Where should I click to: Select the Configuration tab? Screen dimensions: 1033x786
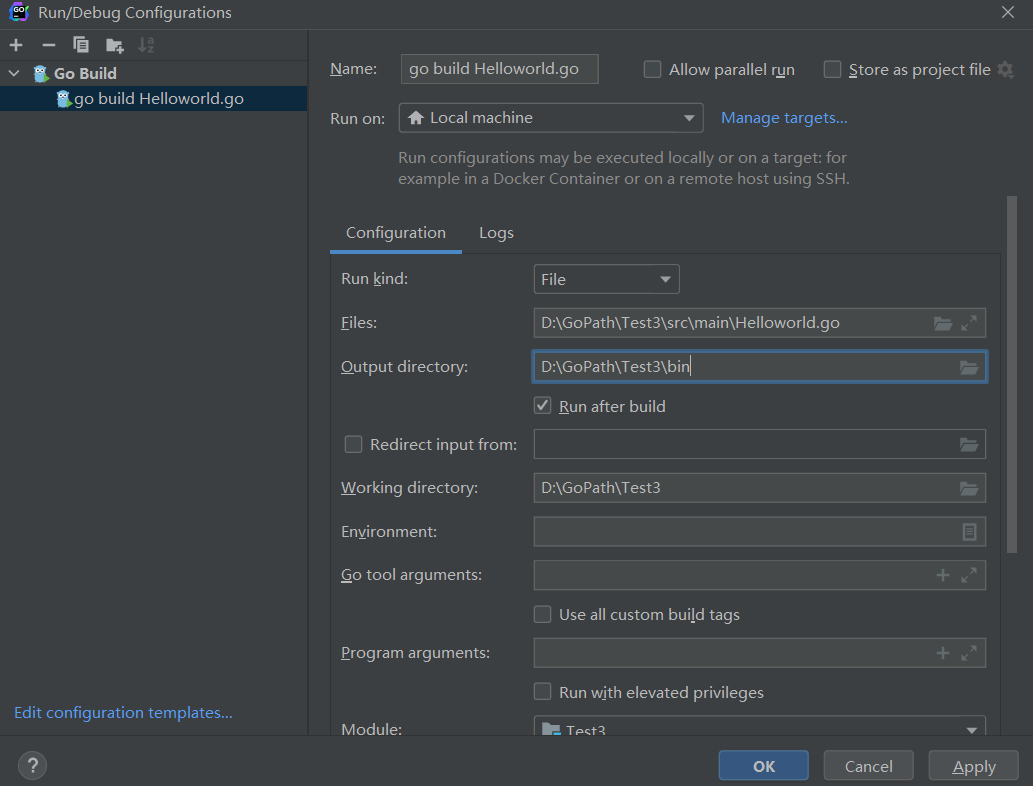click(x=395, y=233)
